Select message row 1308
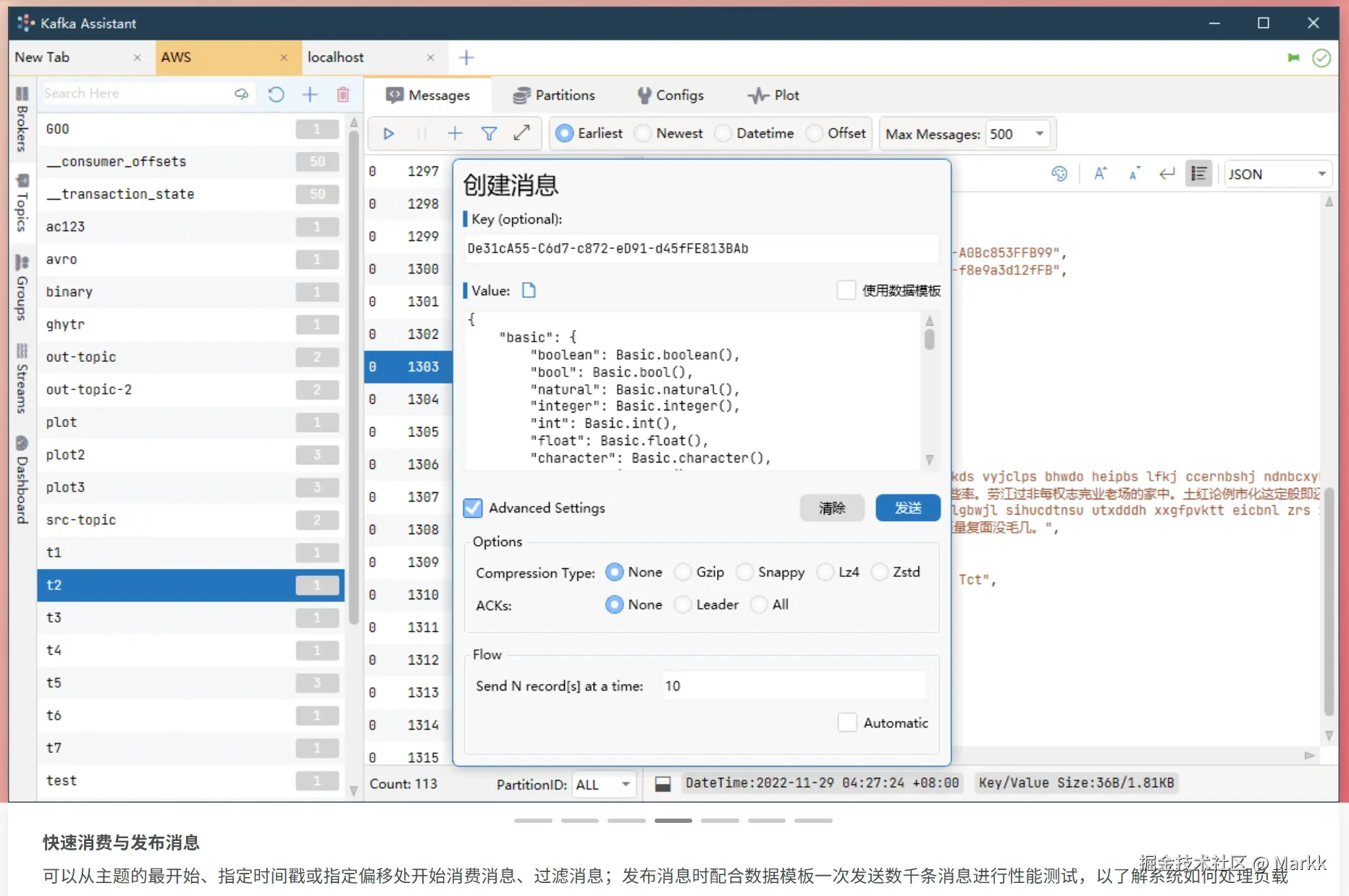The width and height of the screenshot is (1349, 896). click(408, 530)
